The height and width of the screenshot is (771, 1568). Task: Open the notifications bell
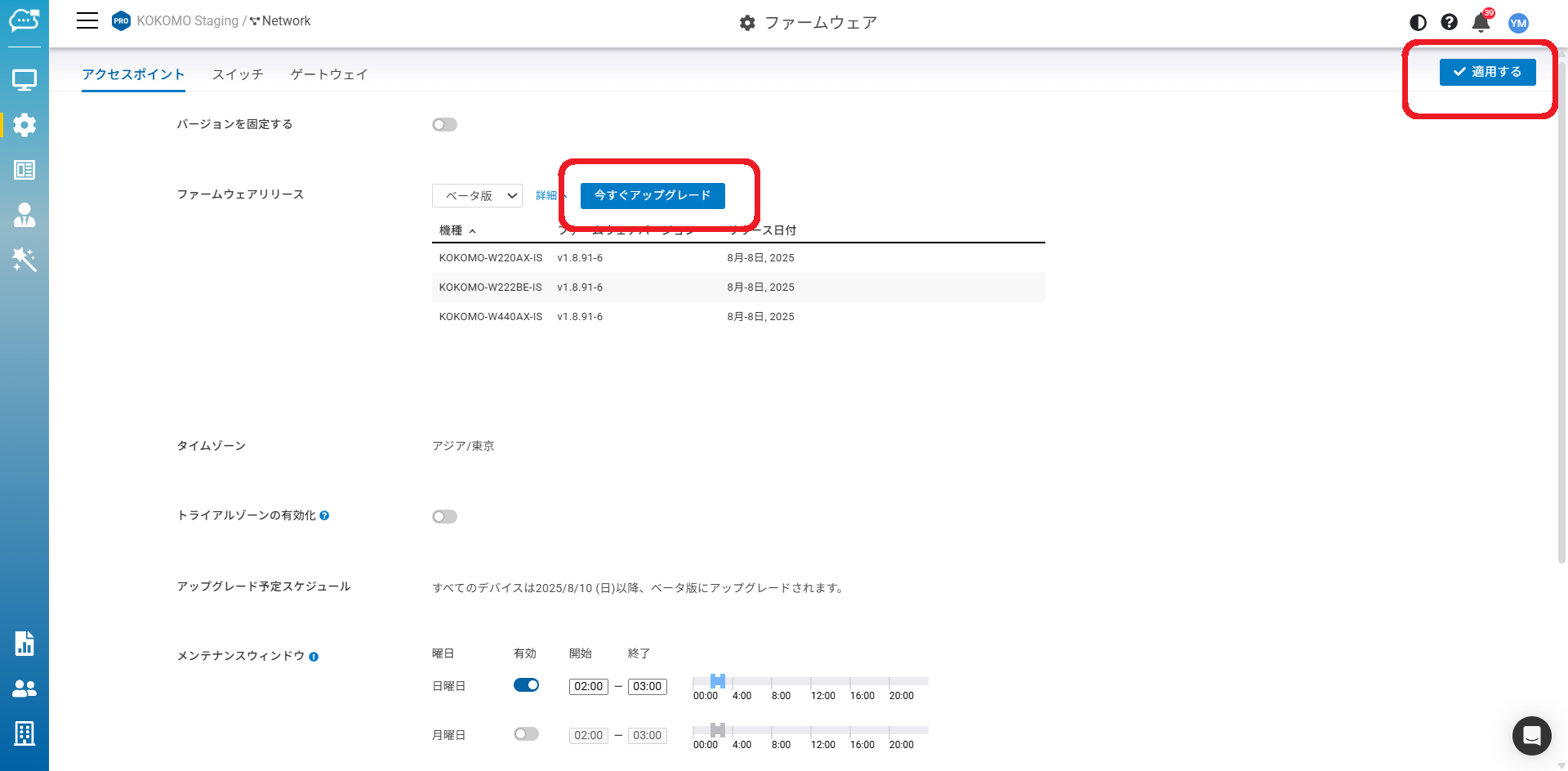click(1481, 23)
